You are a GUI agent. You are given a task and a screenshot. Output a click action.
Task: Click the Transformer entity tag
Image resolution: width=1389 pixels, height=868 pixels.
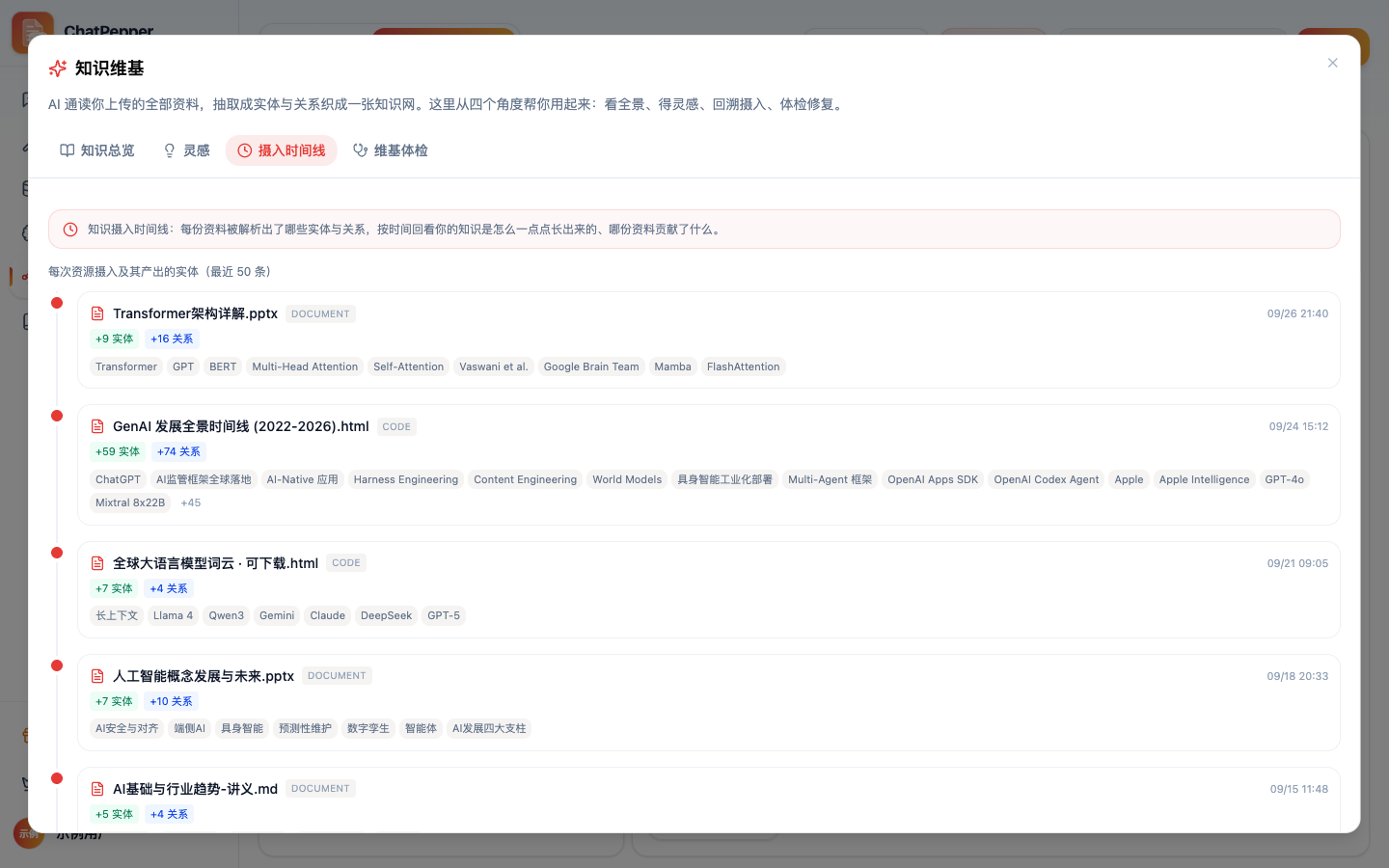tap(126, 366)
